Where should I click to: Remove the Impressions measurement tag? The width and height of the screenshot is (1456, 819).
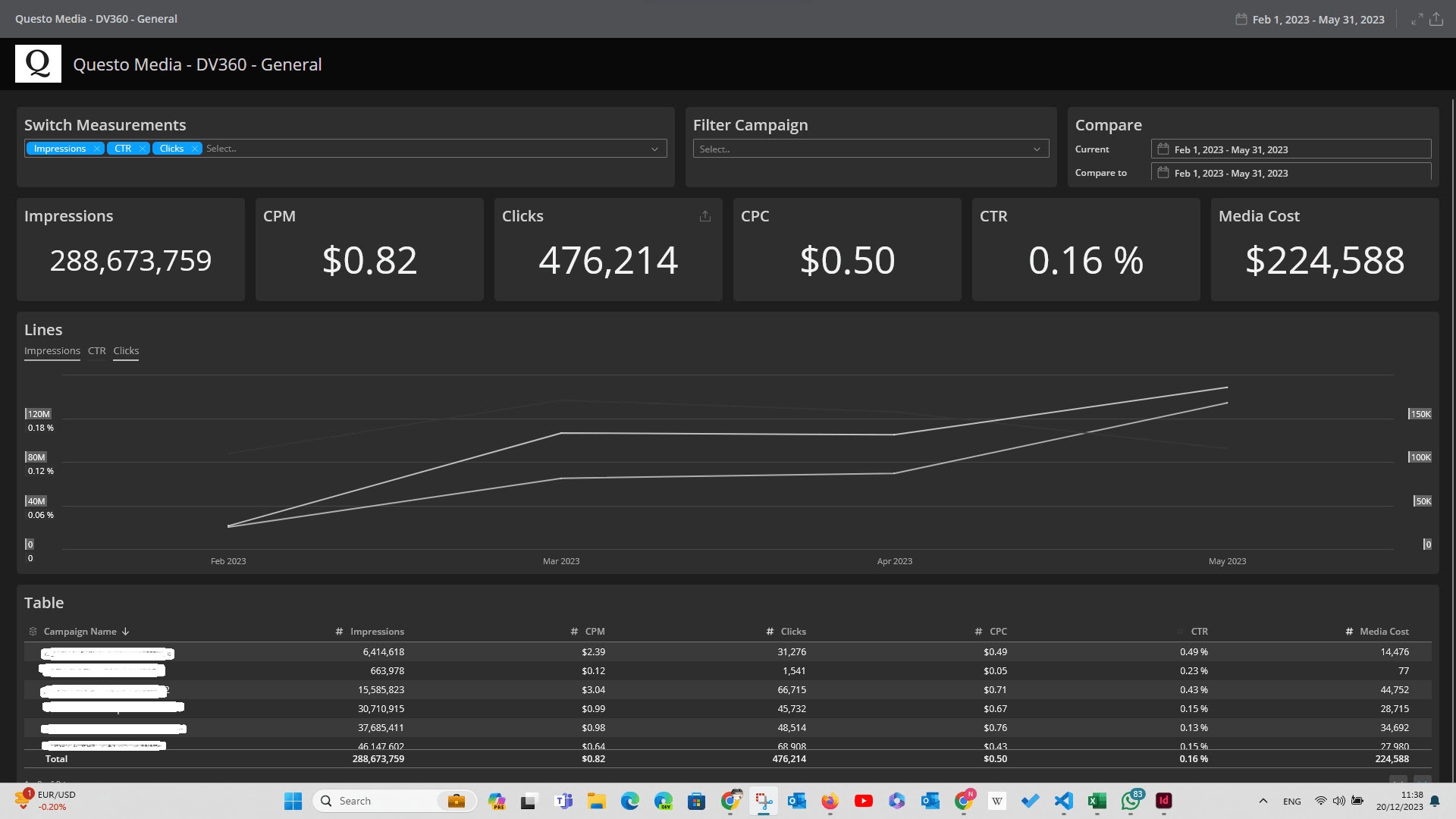pyautogui.click(x=97, y=149)
